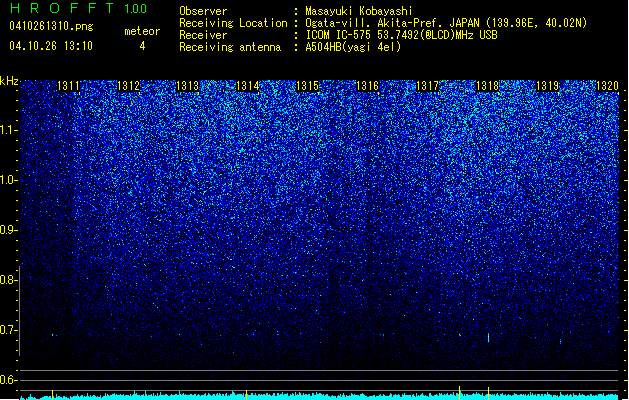Click the 0.9 kHz axis label

pyautogui.click(x=8, y=230)
